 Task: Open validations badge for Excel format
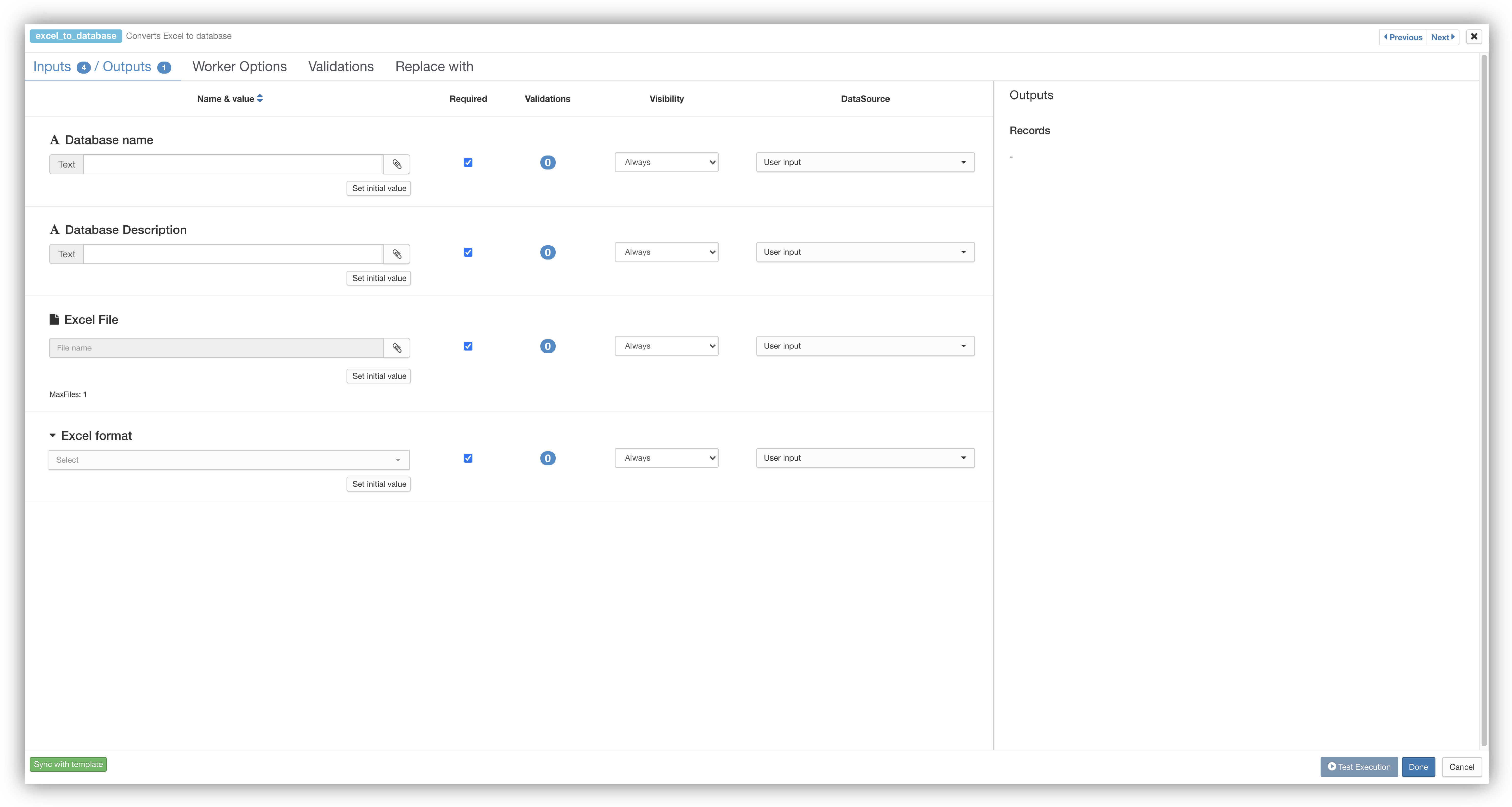[x=548, y=458]
